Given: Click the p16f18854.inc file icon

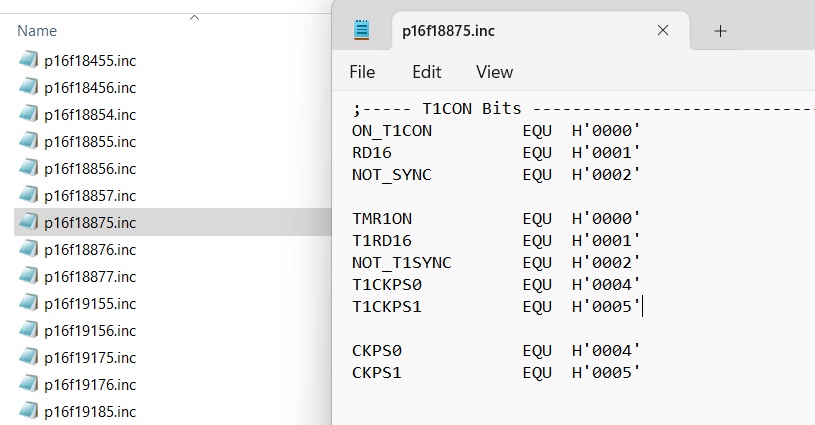Looking at the screenshot, I should click(x=28, y=114).
